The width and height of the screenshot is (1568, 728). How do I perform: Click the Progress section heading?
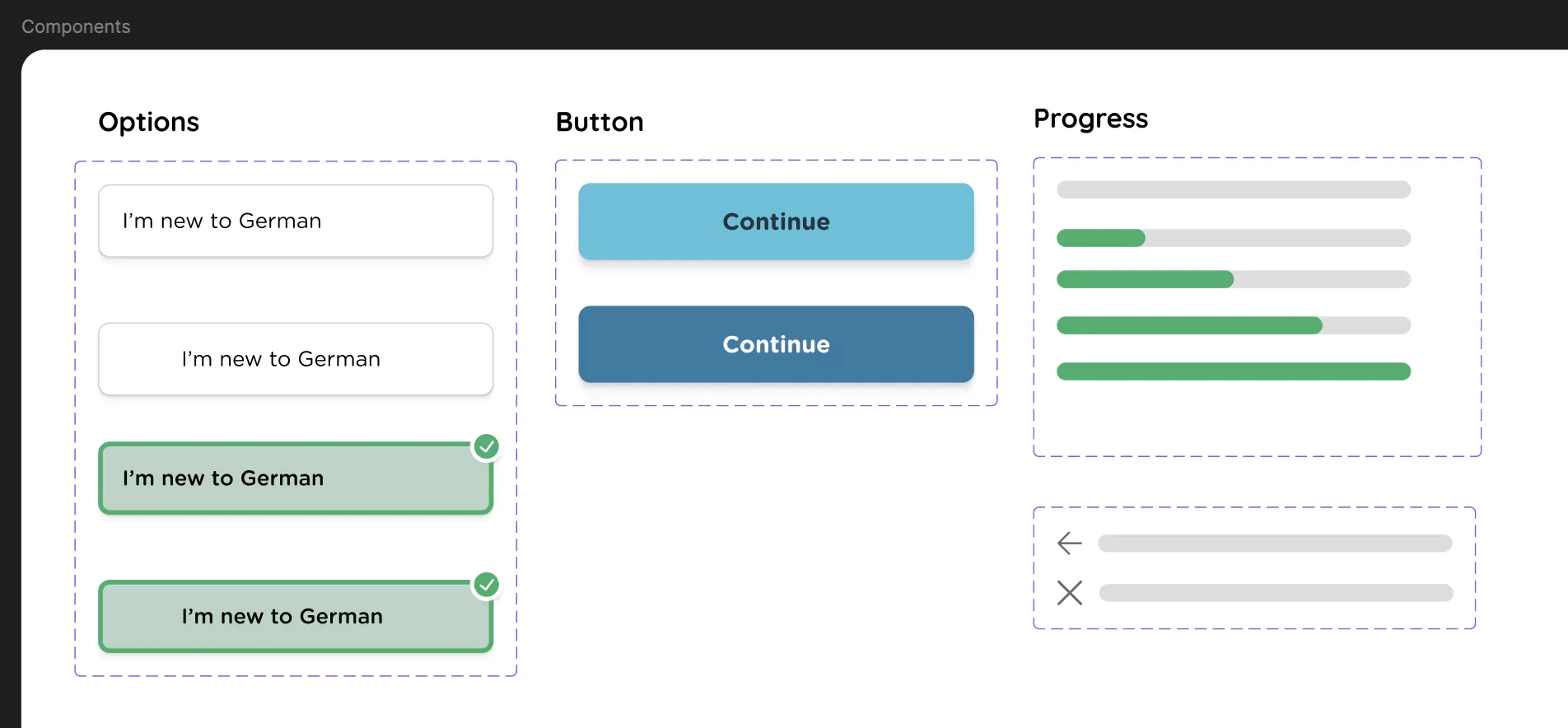point(1090,119)
